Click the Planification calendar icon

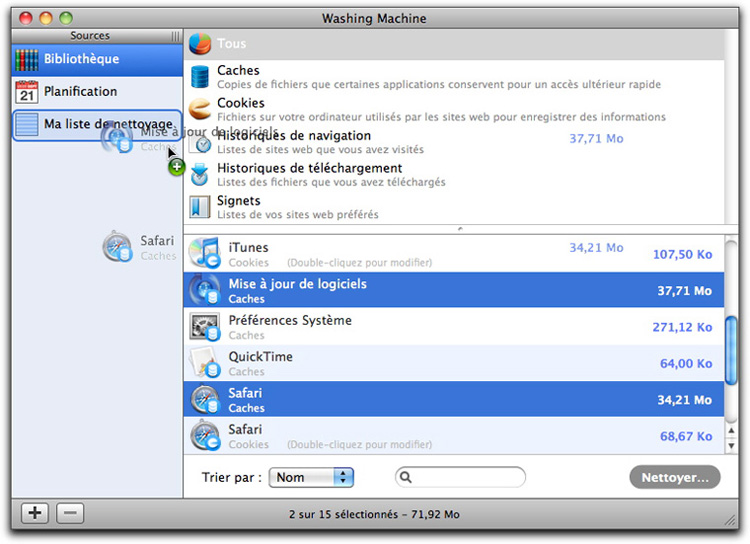[26, 92]
